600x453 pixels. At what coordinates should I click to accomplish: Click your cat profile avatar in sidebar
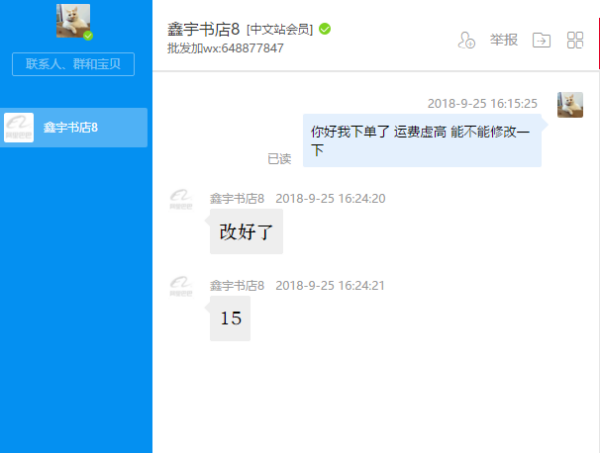[73, 21]
